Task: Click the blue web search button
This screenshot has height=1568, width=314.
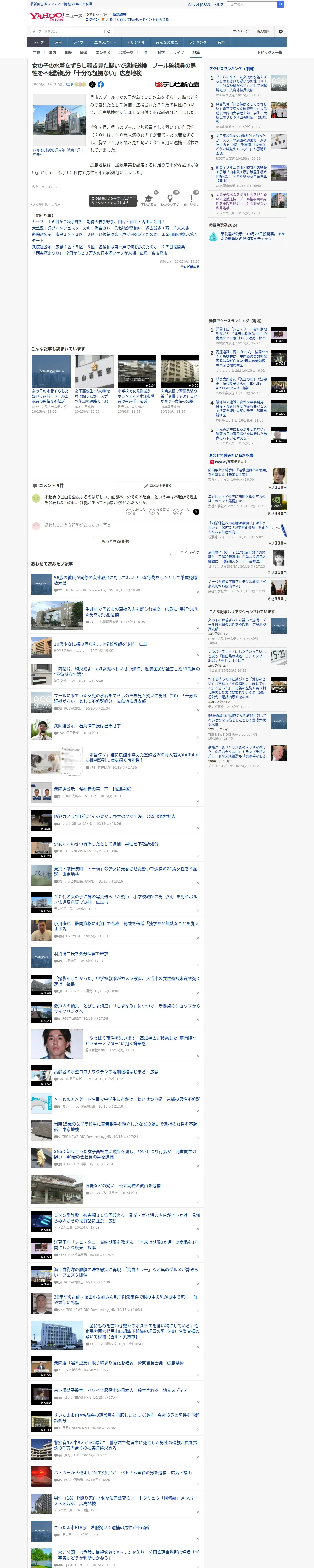Action: 281,4
